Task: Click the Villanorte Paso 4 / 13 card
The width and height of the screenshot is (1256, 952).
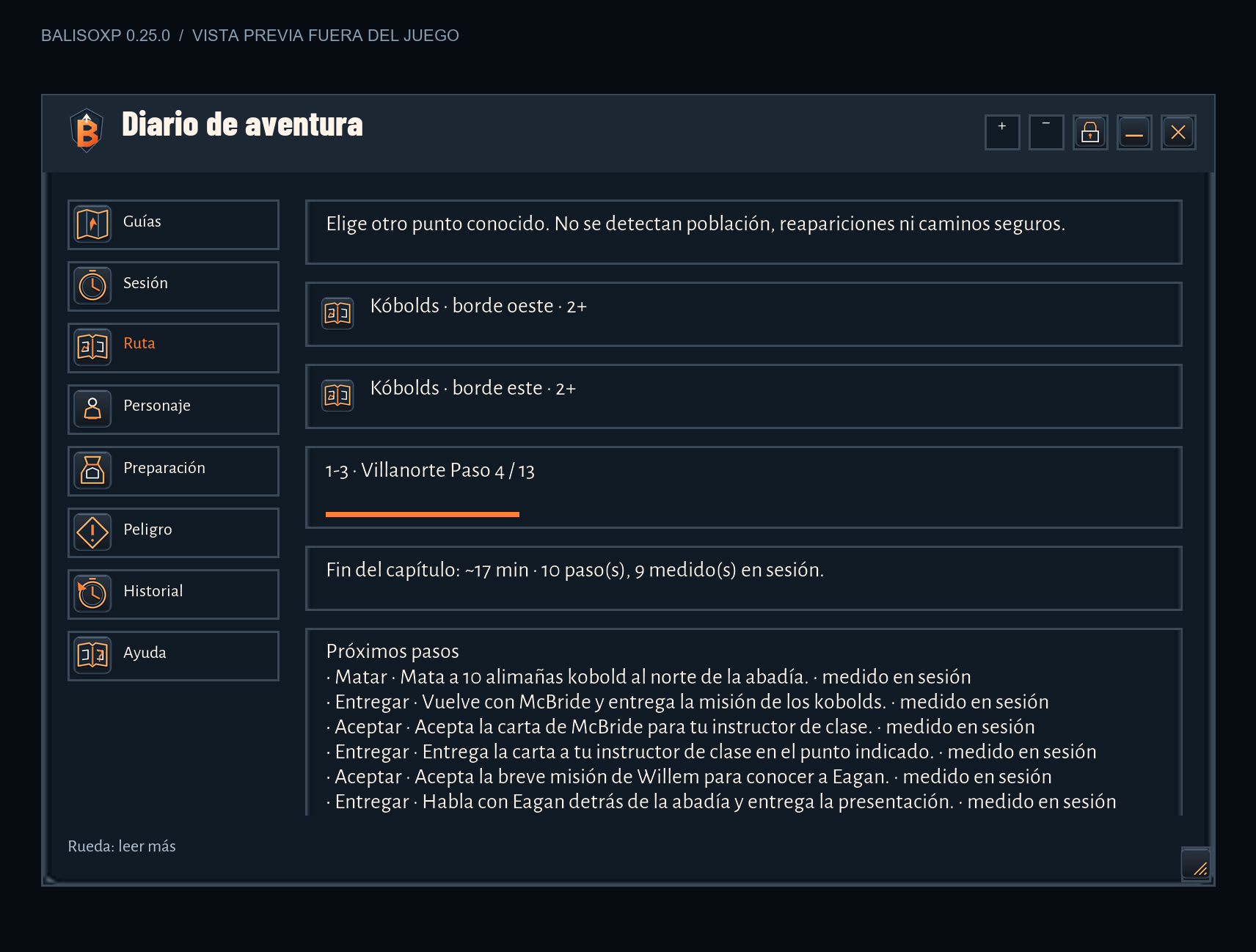Action: point(743,487)
